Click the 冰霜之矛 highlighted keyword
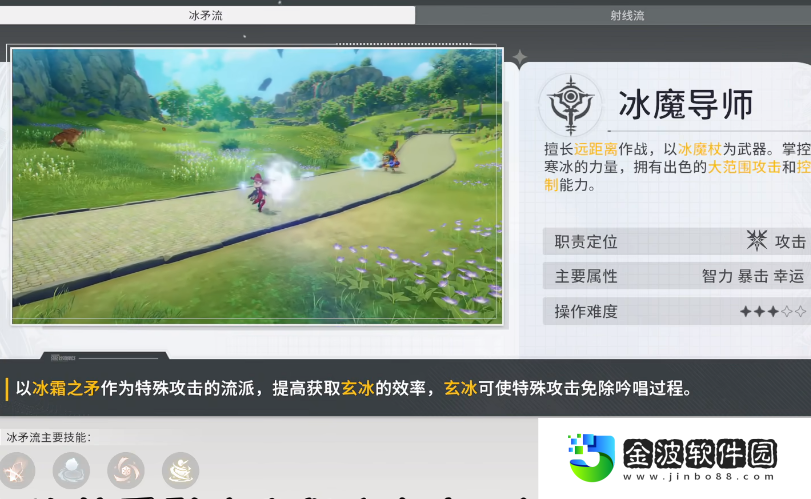This screenshot has height=499, width=811. pos(66,388)
